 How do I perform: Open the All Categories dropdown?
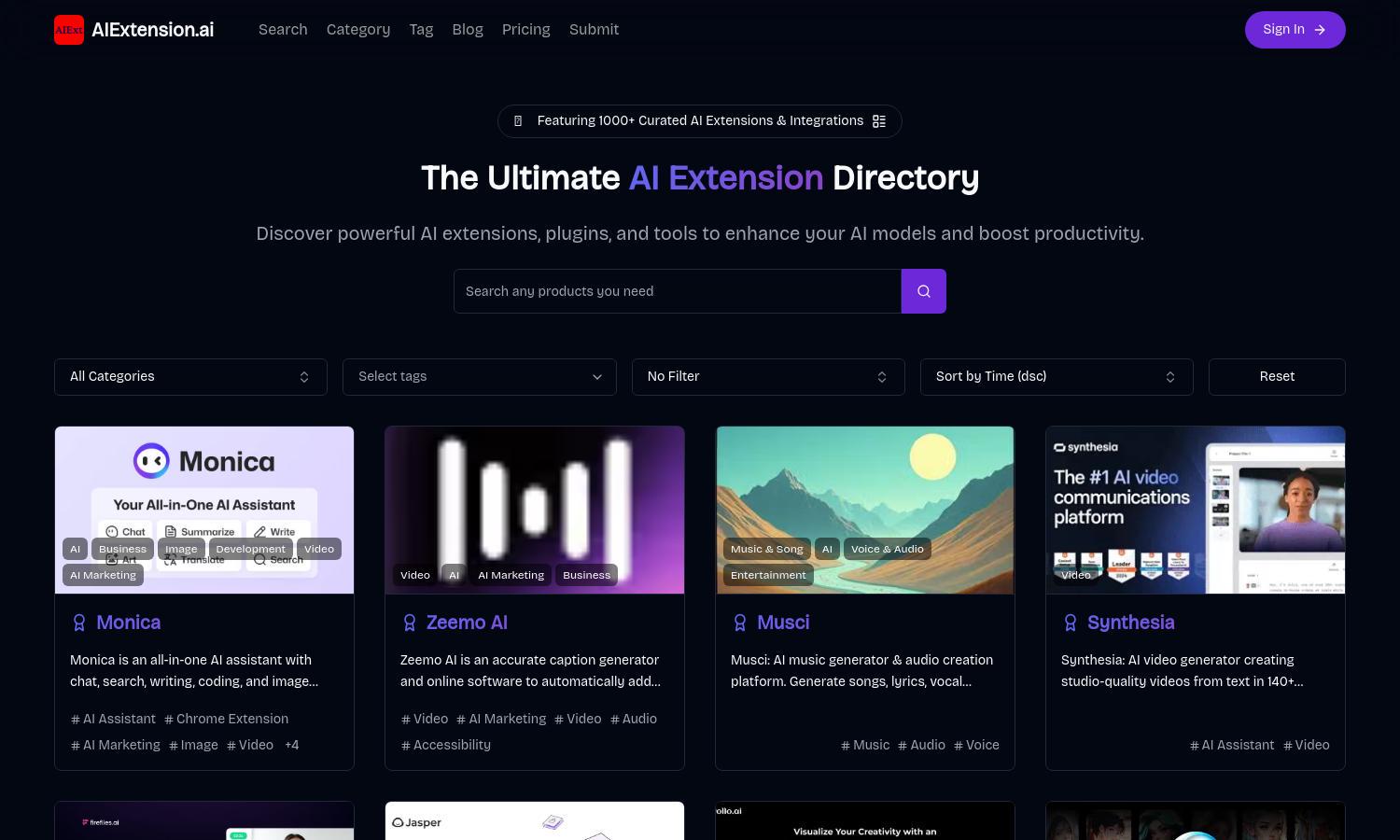[x=190, y=377]
